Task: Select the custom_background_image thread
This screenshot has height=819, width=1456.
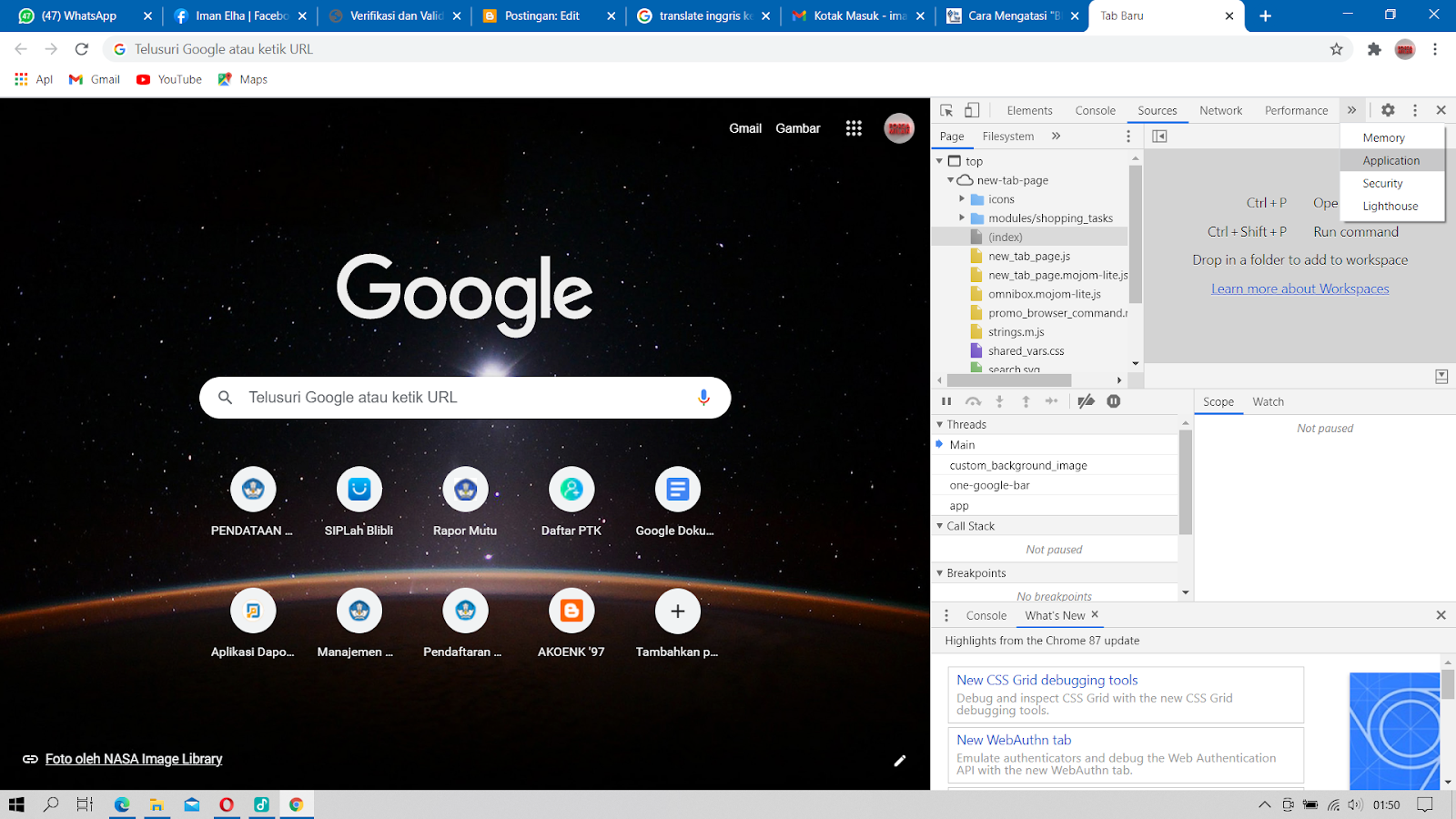Action: (1018, 465)
